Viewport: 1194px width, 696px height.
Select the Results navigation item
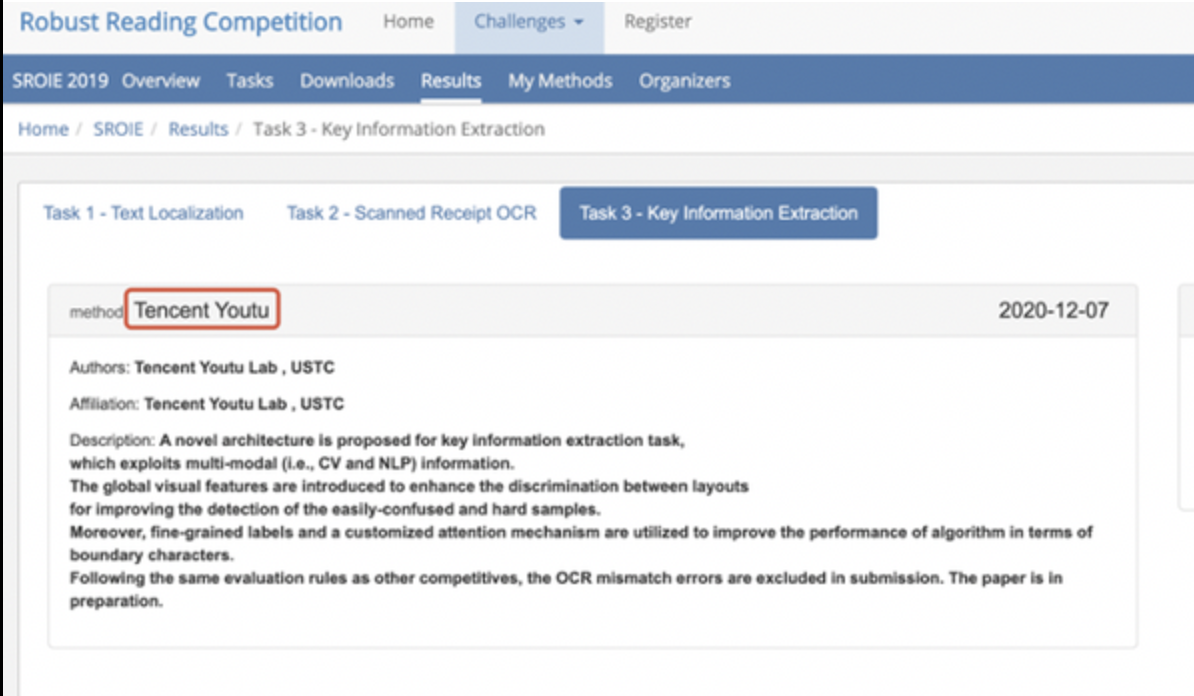(x=450, y=81)
